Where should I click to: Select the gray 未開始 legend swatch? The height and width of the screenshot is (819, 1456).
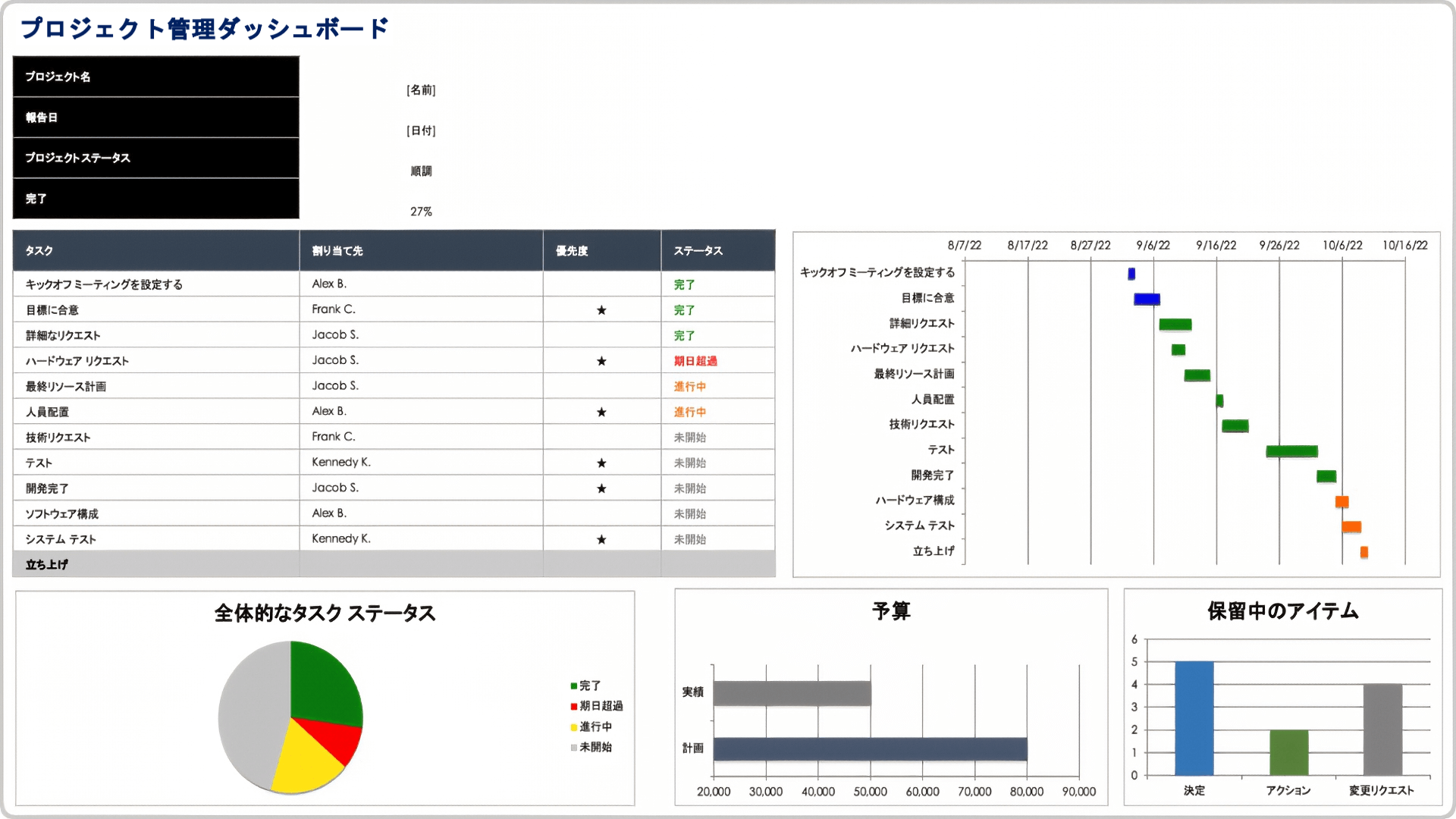click(574, 747)
